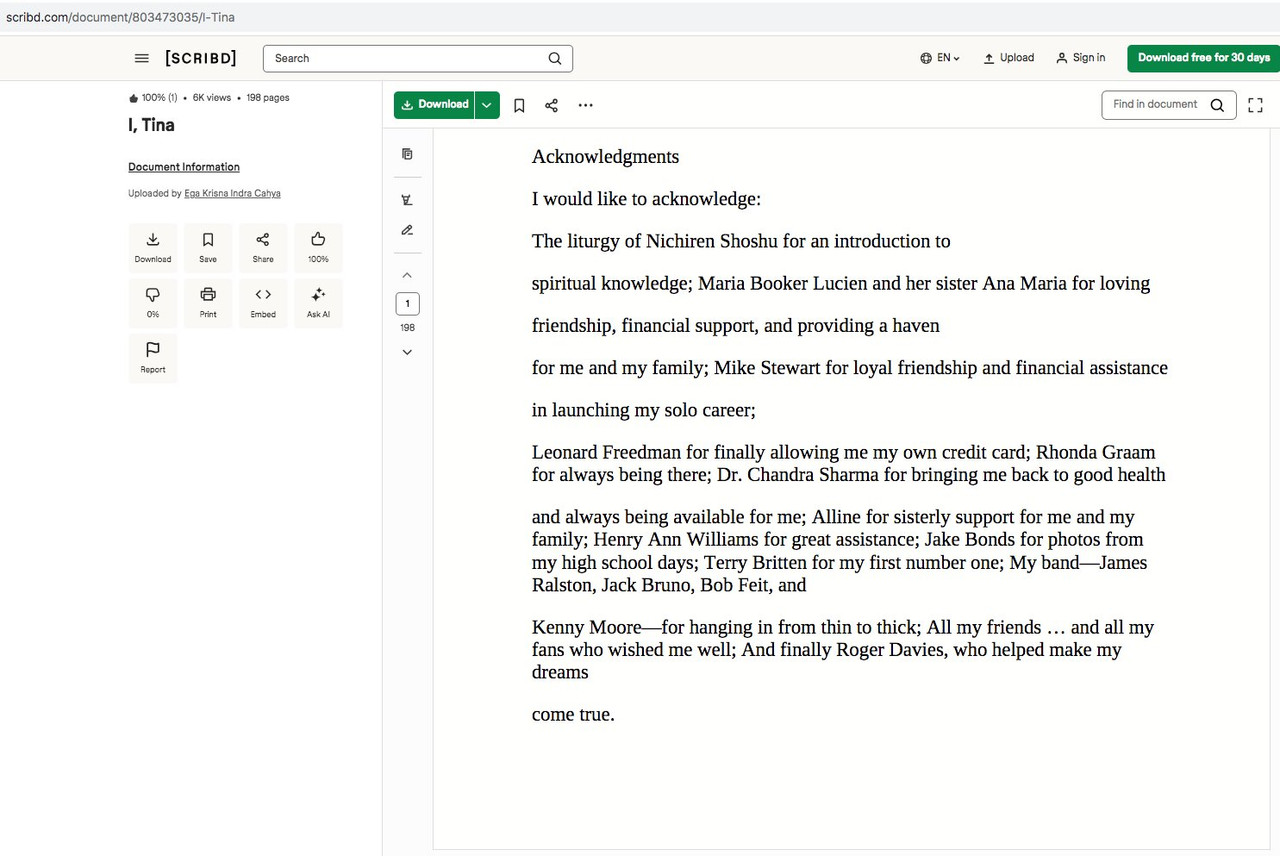Expand the three-dot overflow menu in the toolbar
Viewport: 1280px width, 856px height.
pyautogui.click(x=585, y=105)
